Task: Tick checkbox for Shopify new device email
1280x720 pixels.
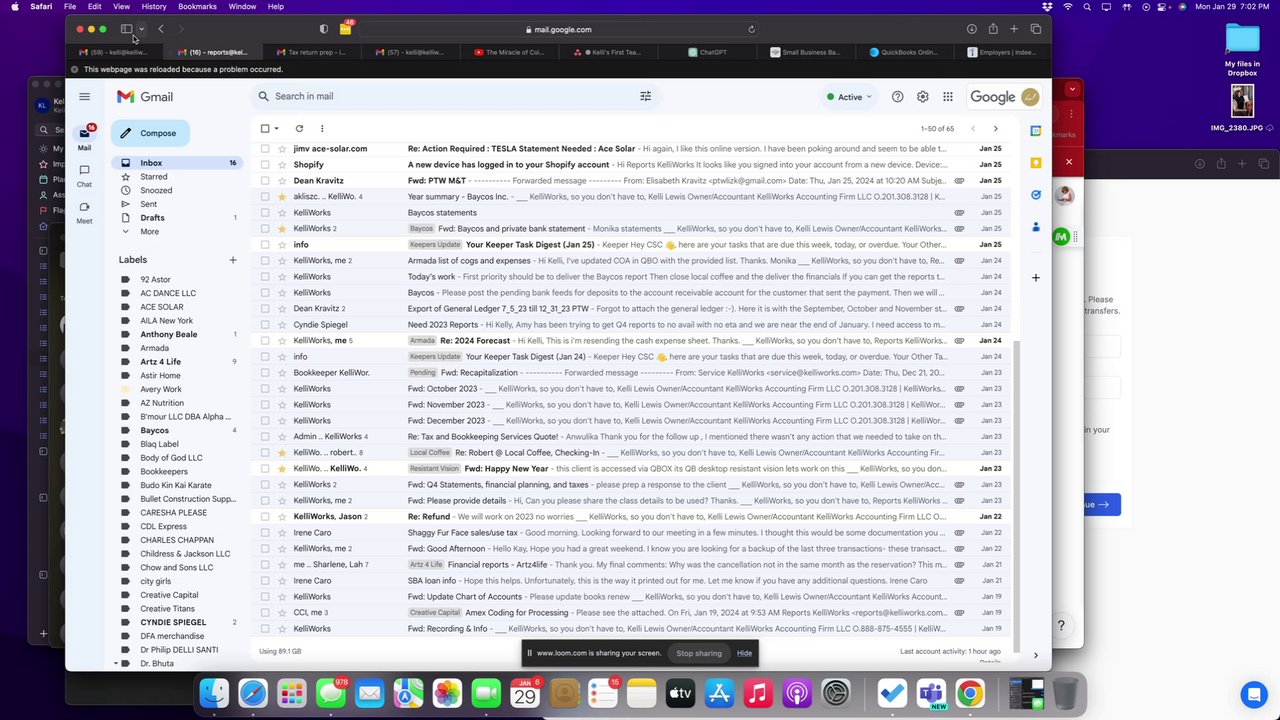Action: tap(265, 164)
